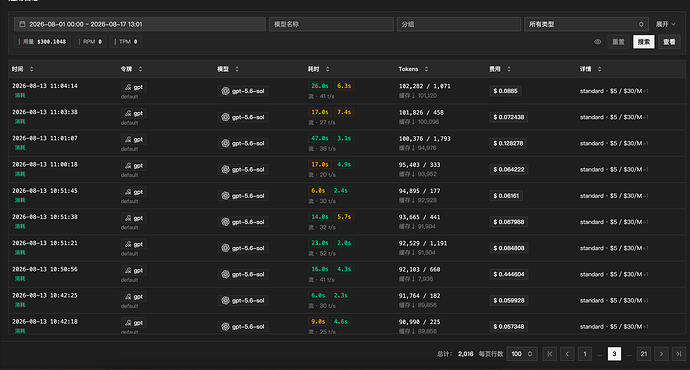Viewport: 690px width, 370px height.
Task: Click the 查看 view button
Action: [669, 42]
